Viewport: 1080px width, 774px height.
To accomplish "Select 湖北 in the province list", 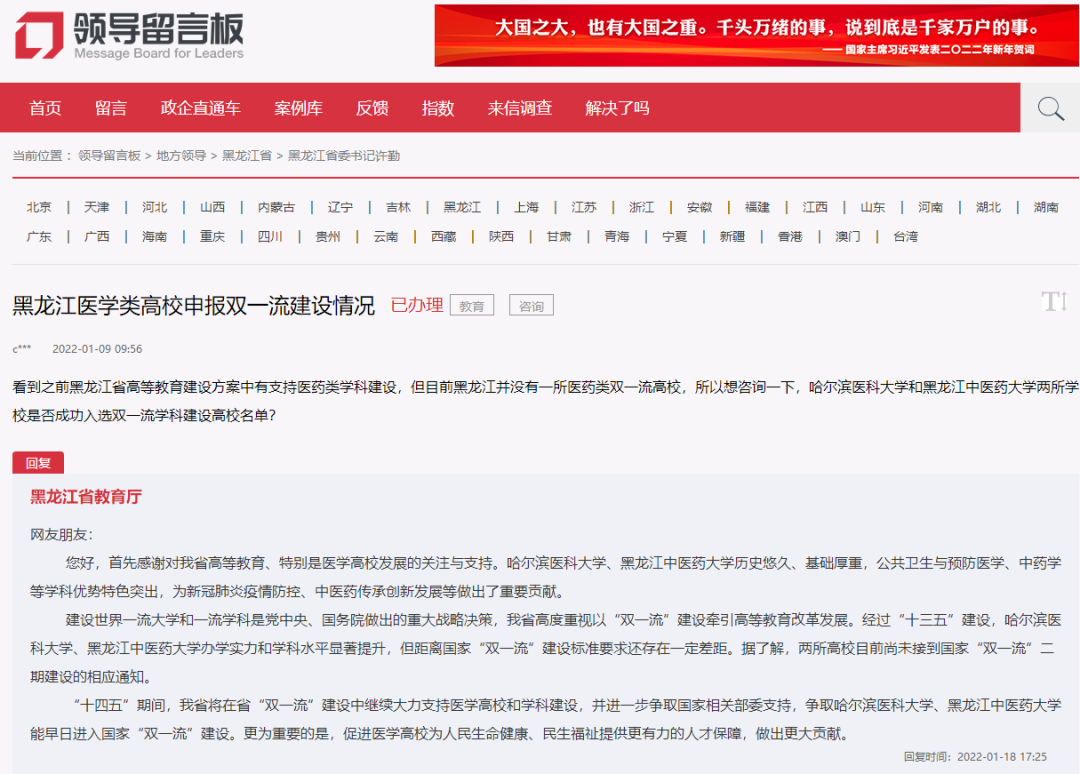I will pyautogui.click(x=988, y=207).
